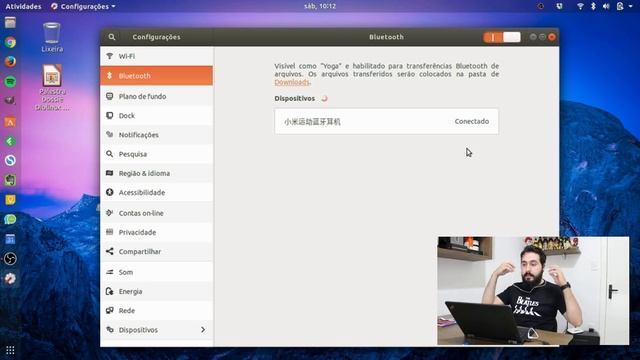Screen dimensions: 640x360
Task: Expand the Dispositivos submenu chevron
Action: pyautogui.click(x=203, y=330)
